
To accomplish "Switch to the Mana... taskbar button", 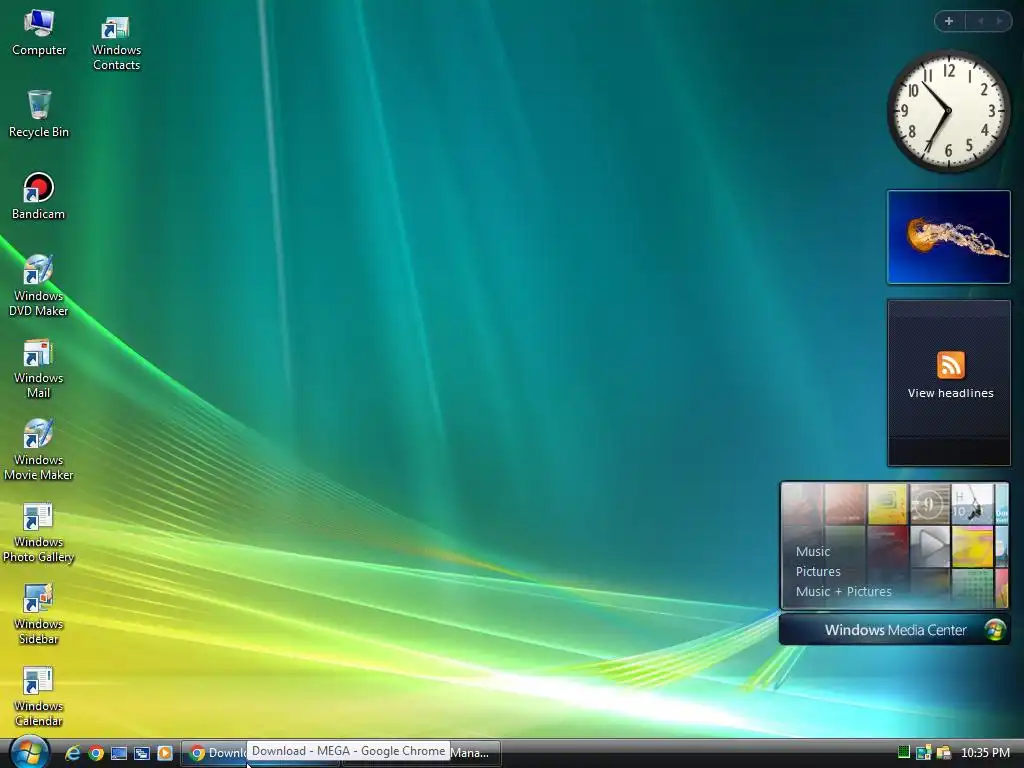I will [473, 753].
